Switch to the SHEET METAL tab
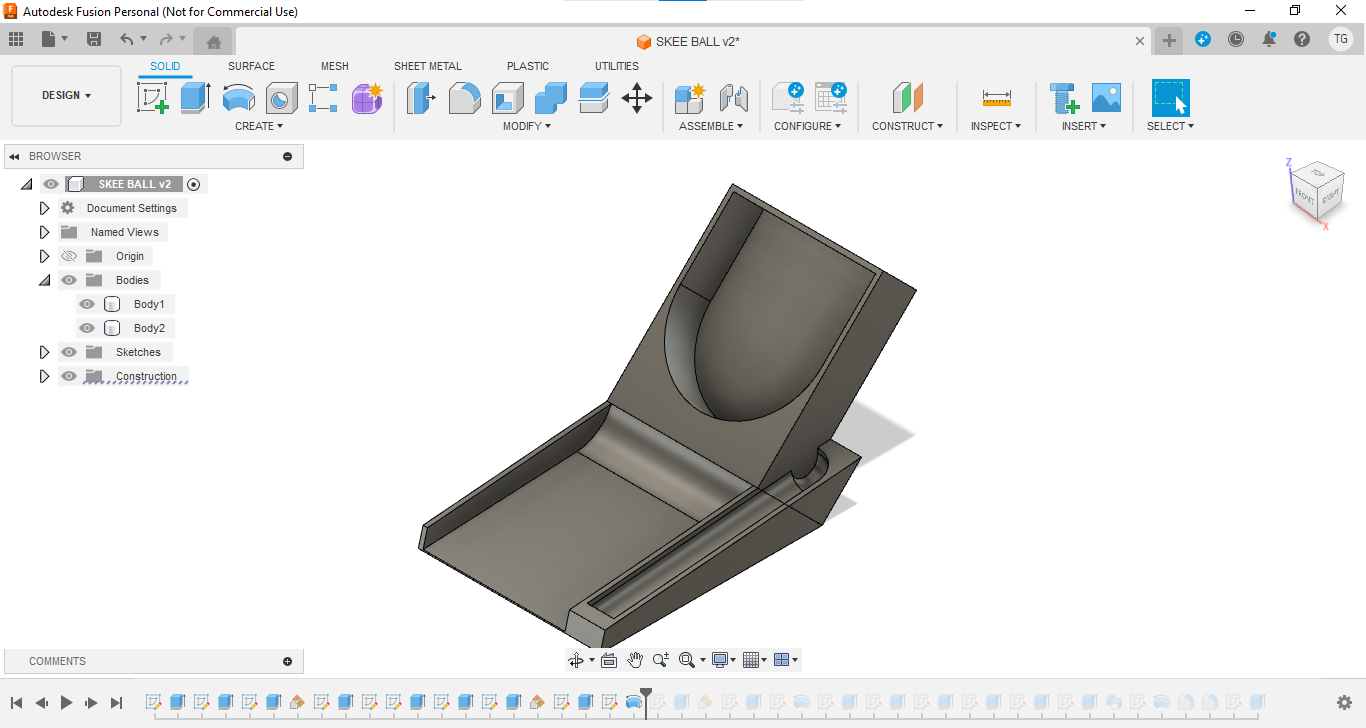This screenshot has width=1366, height=728. pos(428,66)
